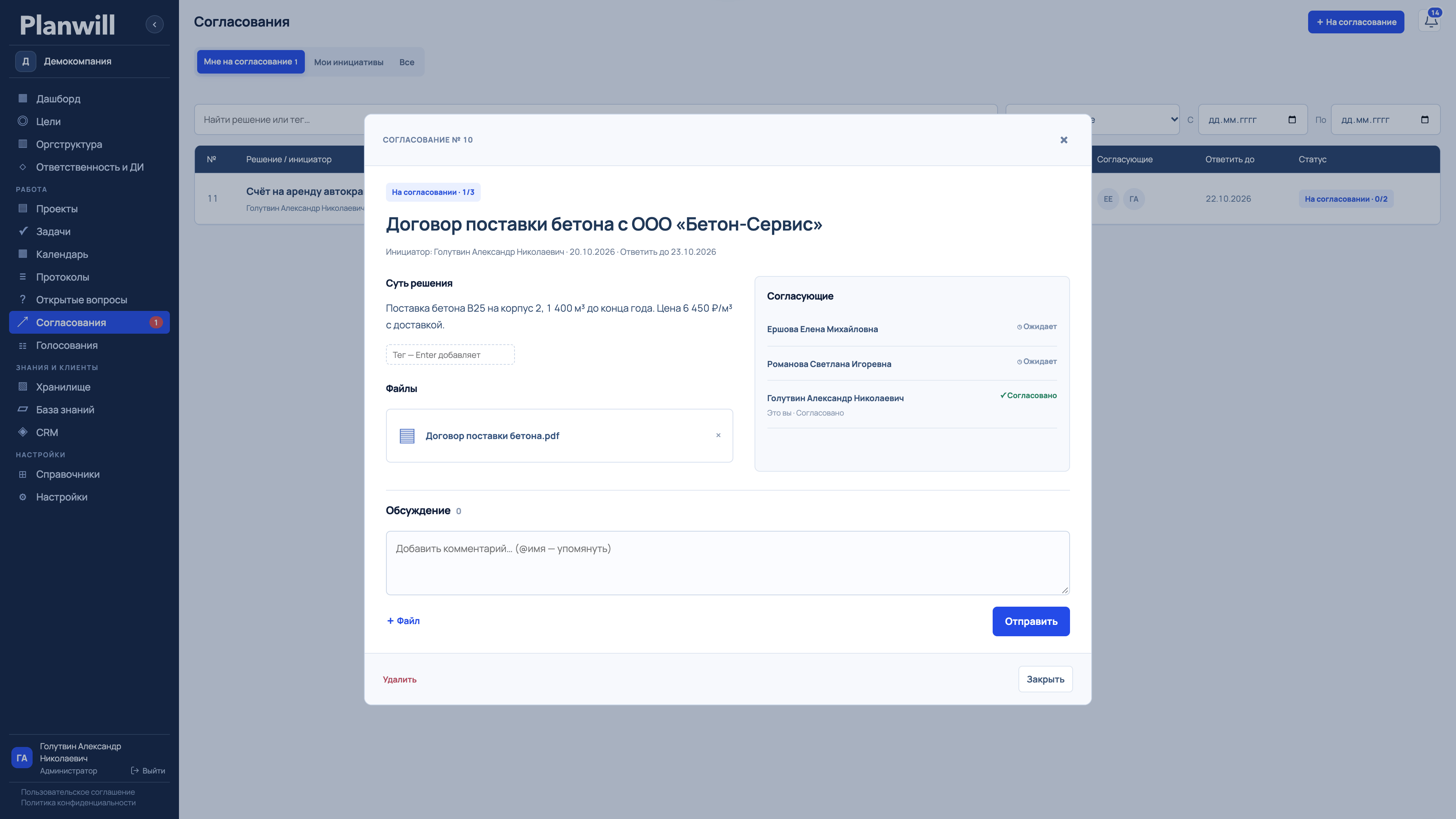Open notifications bell icon
Viewport: 1456px width, 819px height.
coord(1431,22)
